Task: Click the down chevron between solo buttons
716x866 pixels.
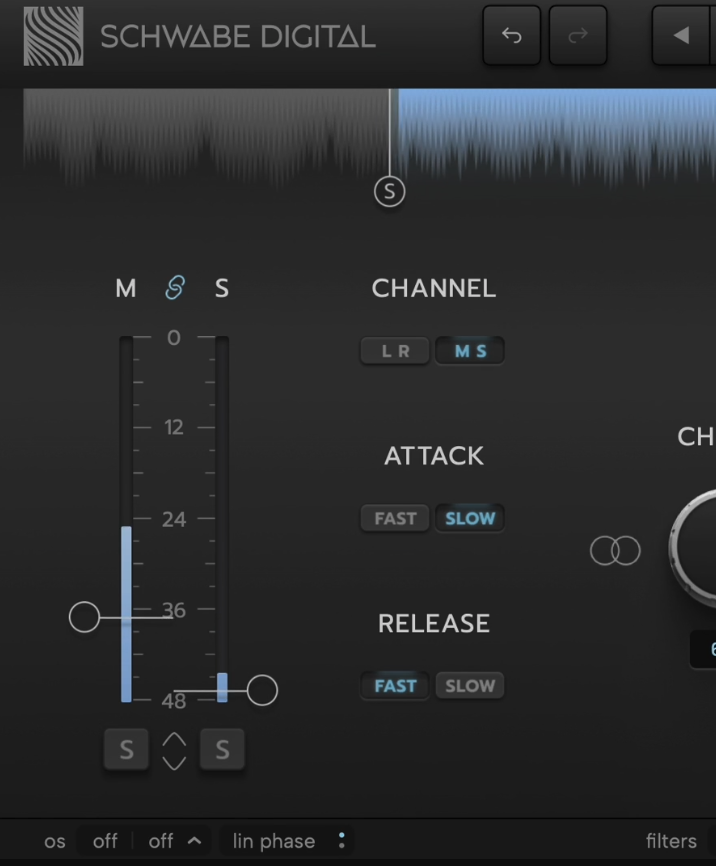Action: pos(174,762)
